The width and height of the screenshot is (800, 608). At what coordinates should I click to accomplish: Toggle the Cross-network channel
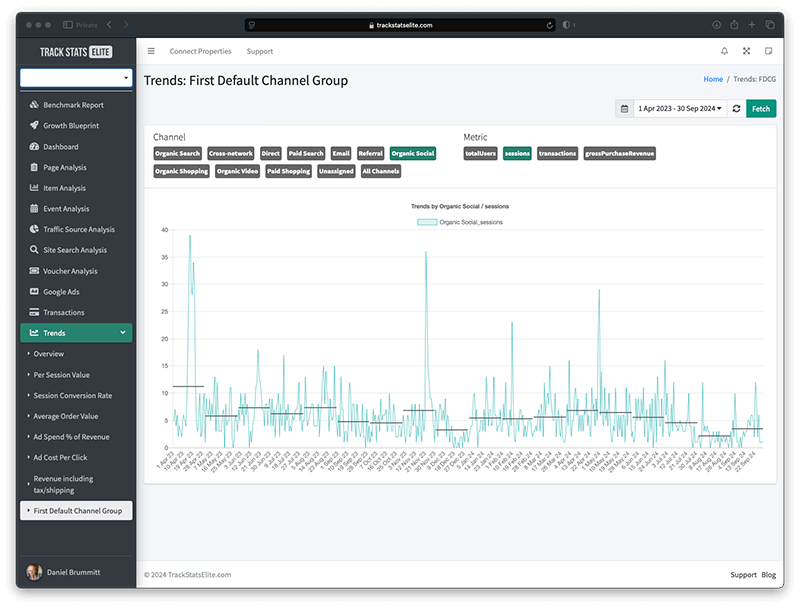pos(231,154)
